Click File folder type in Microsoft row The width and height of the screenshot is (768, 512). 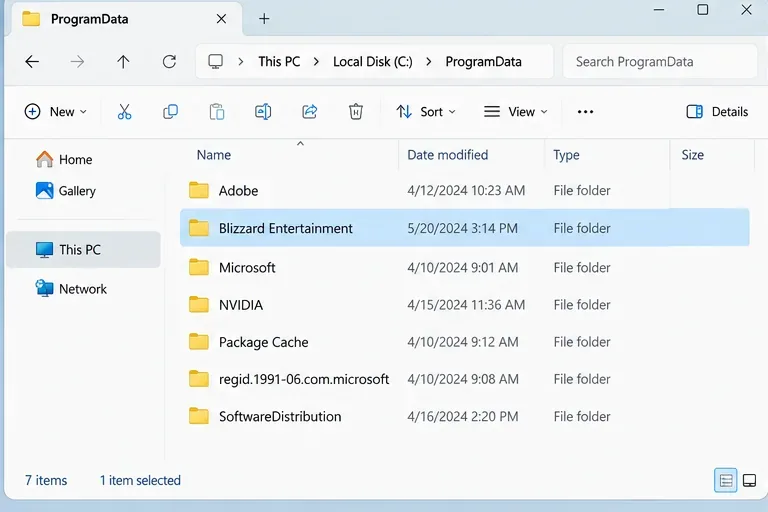582,268
